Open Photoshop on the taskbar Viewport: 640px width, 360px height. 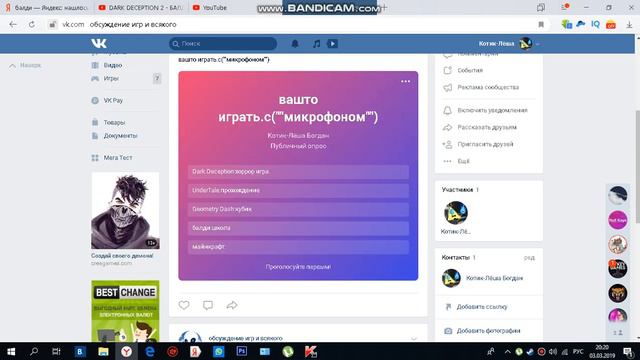pos(242,351)
